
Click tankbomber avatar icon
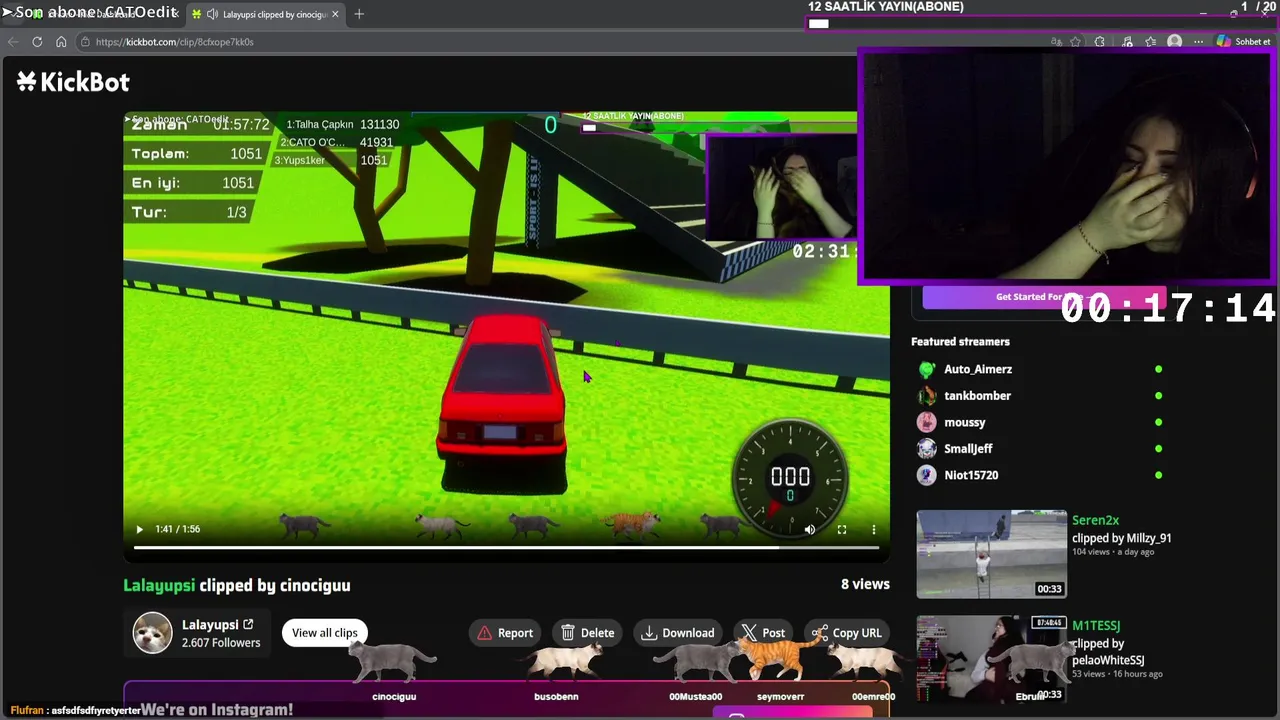(927, 396)
